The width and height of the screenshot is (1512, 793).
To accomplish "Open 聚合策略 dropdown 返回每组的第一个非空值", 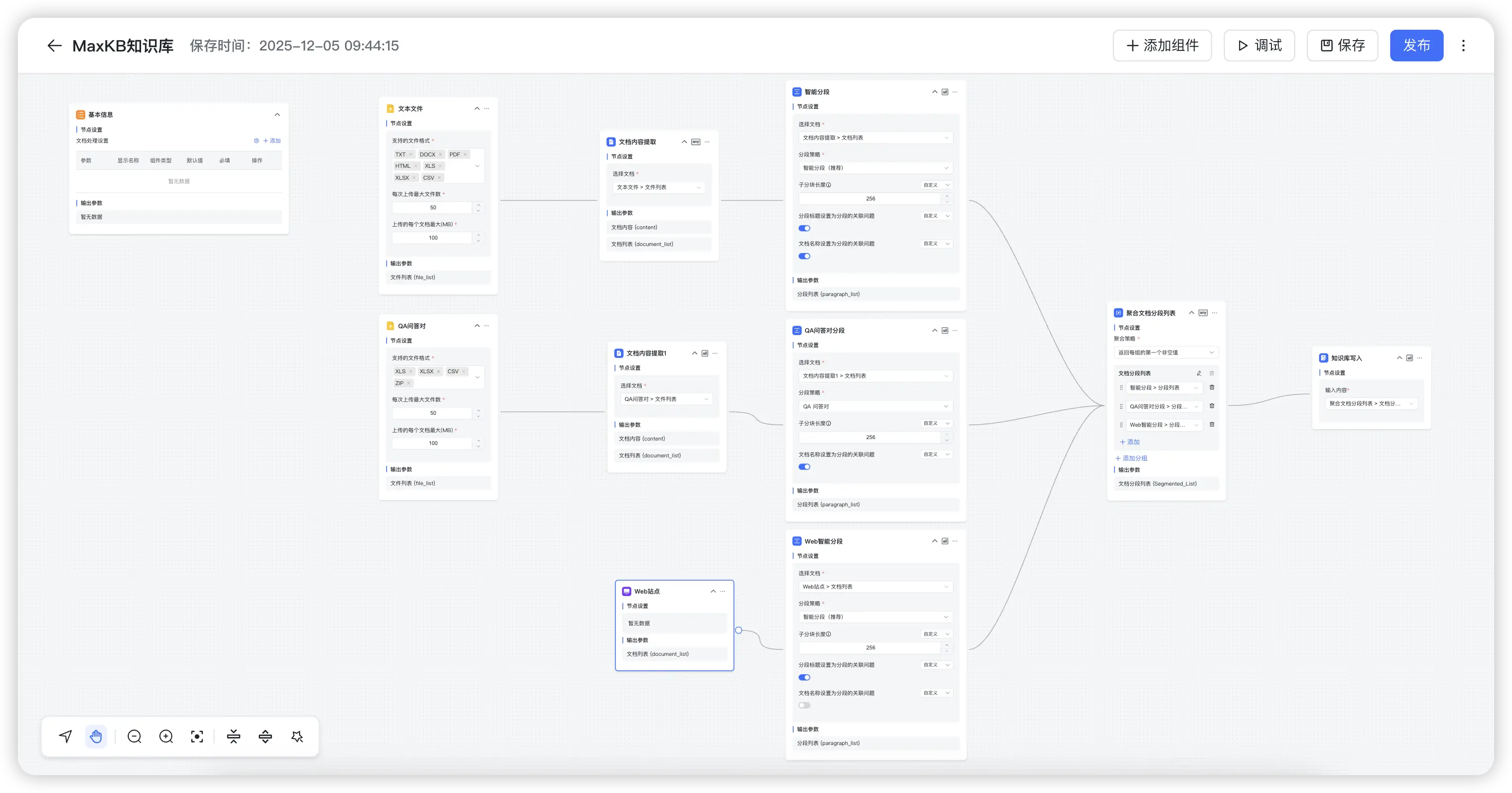I will click(1165, 353).
